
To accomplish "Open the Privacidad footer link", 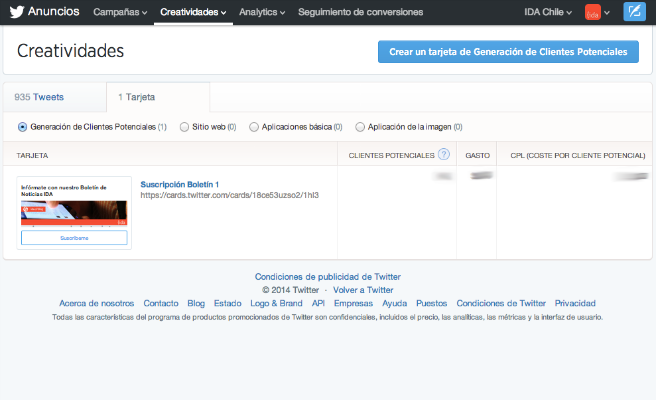I will pos(575,303).
